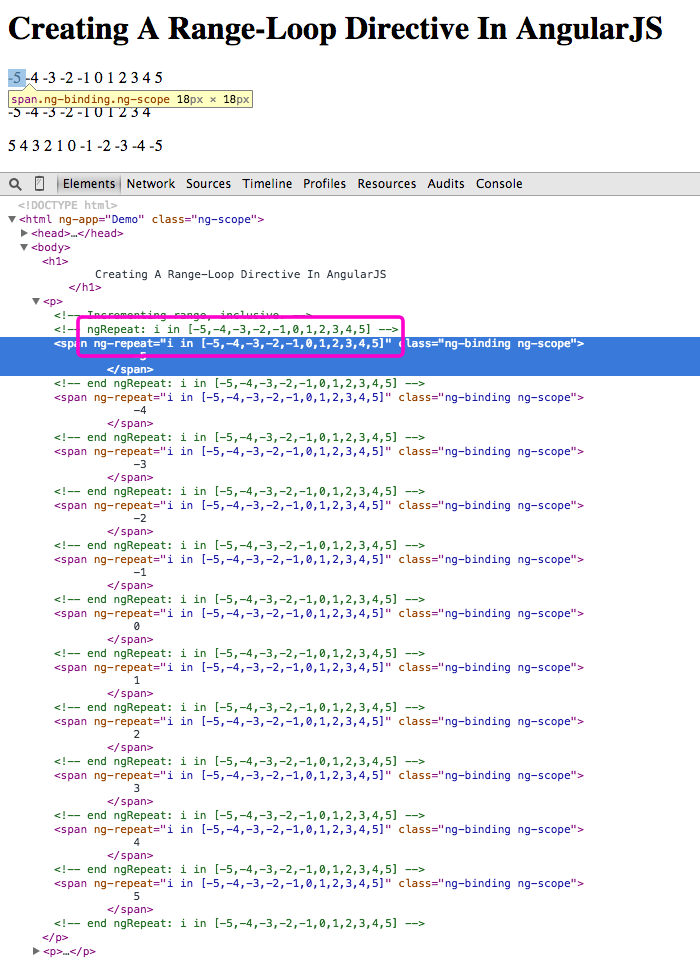Collapse the body node triangle

pos(24,247)
